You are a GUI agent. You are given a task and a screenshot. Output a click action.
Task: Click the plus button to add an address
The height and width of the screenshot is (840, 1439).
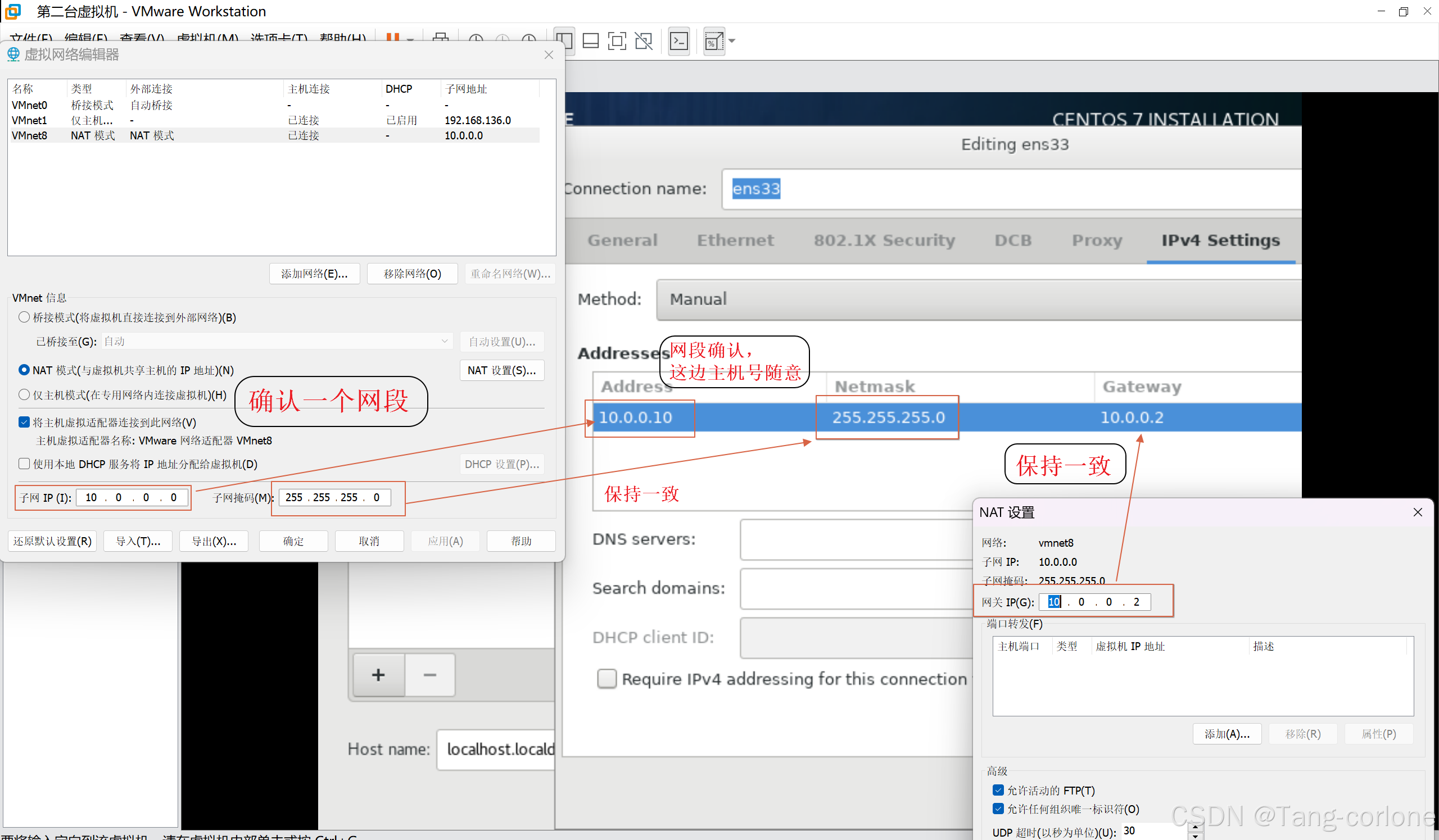point(379,675)
